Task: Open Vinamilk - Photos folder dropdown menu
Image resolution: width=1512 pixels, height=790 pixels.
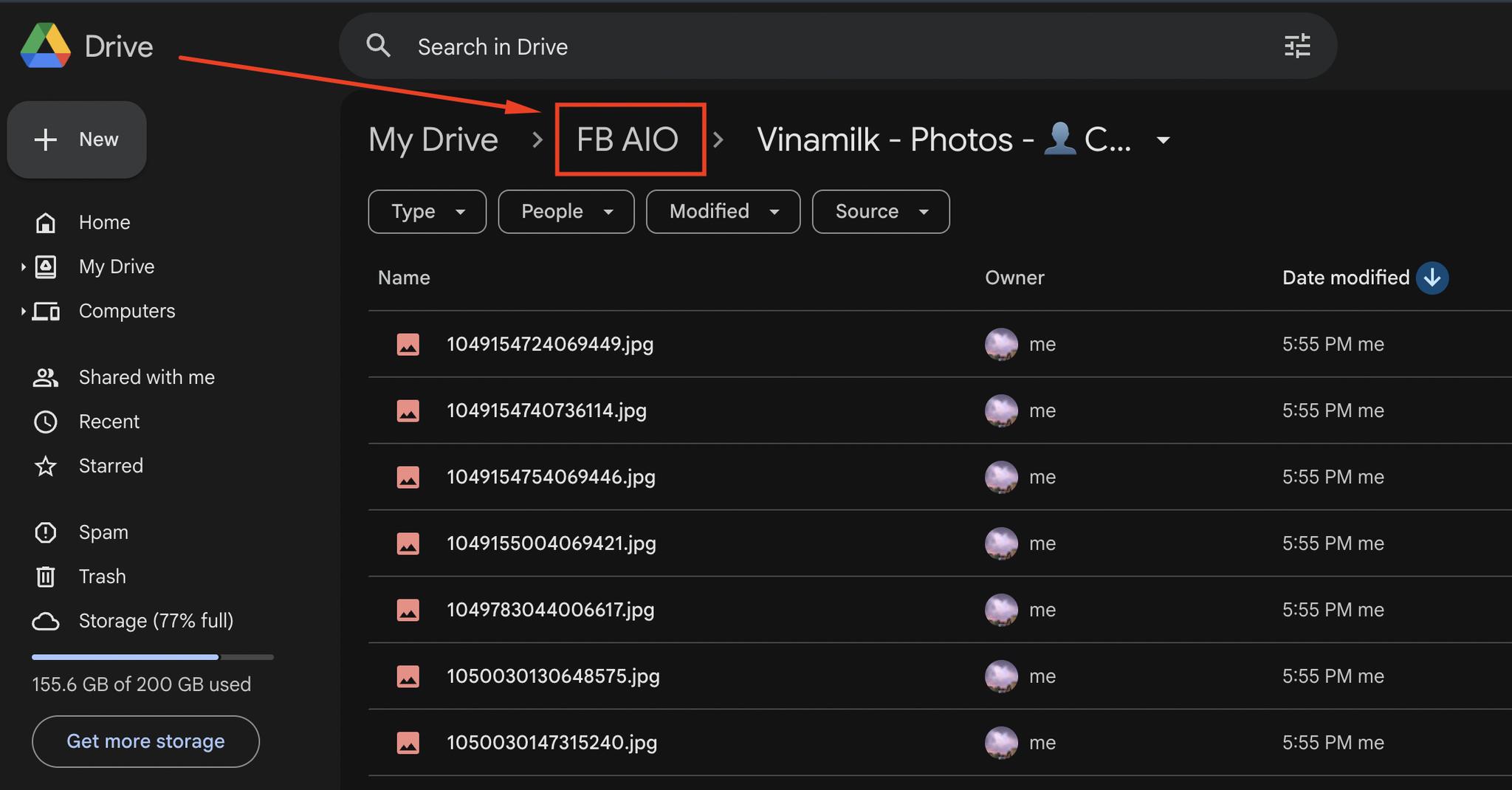Action: click(x=1163, y=140)
